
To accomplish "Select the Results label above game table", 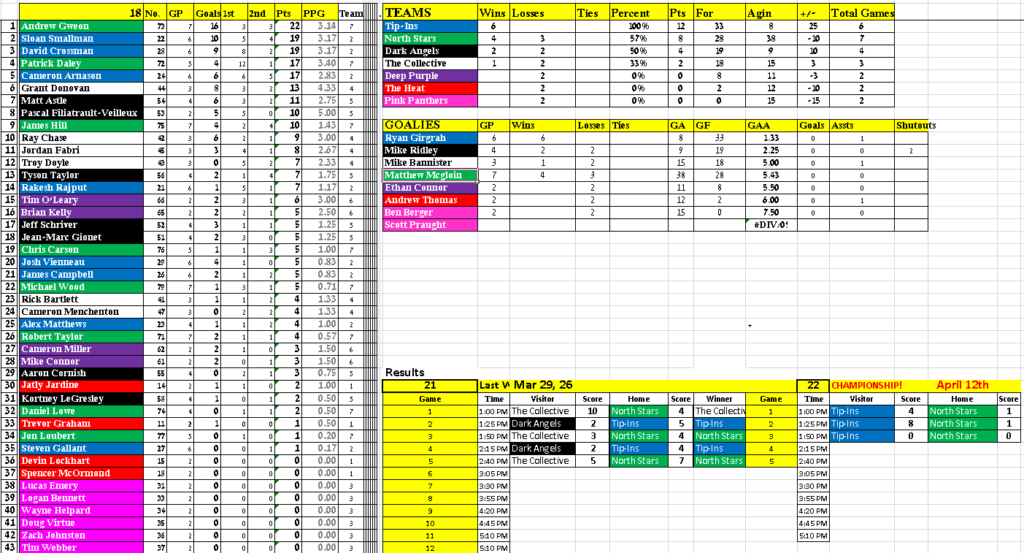I will [404, 373].
